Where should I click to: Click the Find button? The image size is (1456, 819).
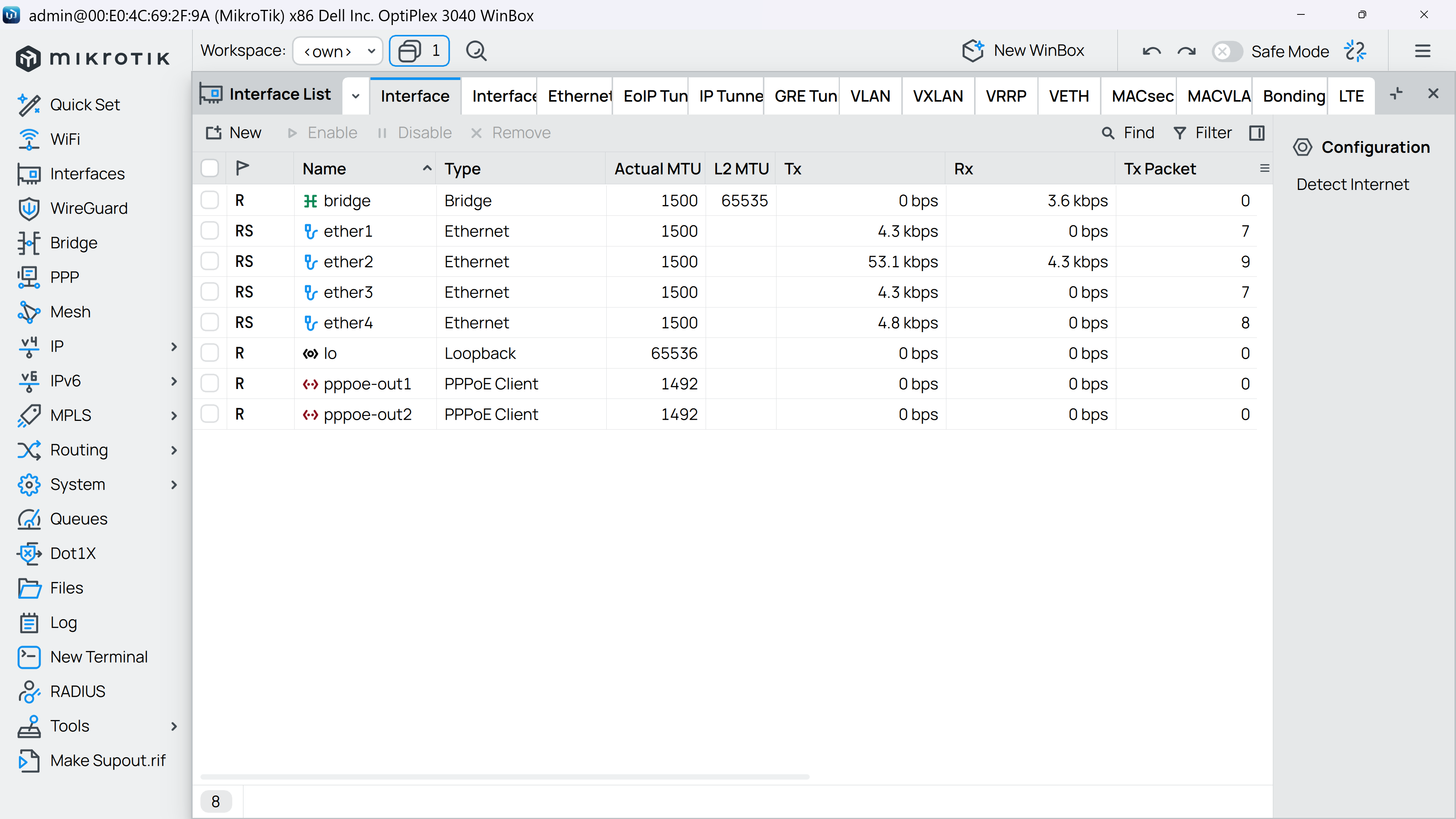(x=1128, y=133)
